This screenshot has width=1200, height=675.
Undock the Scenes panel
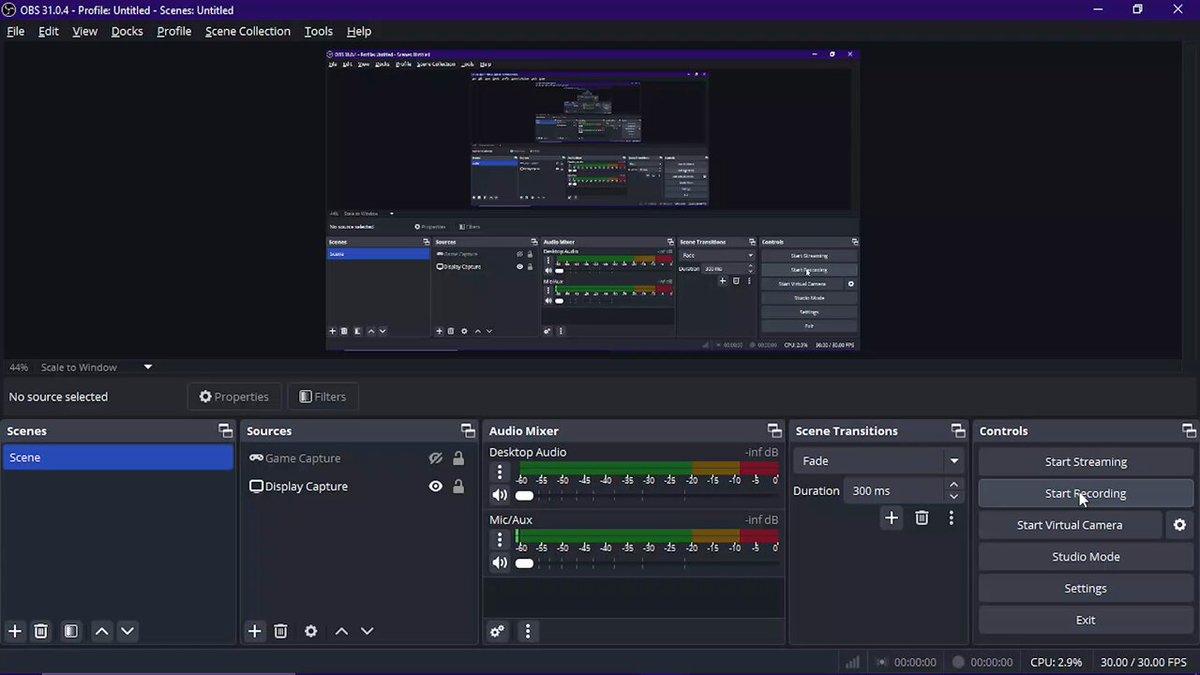click(x=225, y=431)
